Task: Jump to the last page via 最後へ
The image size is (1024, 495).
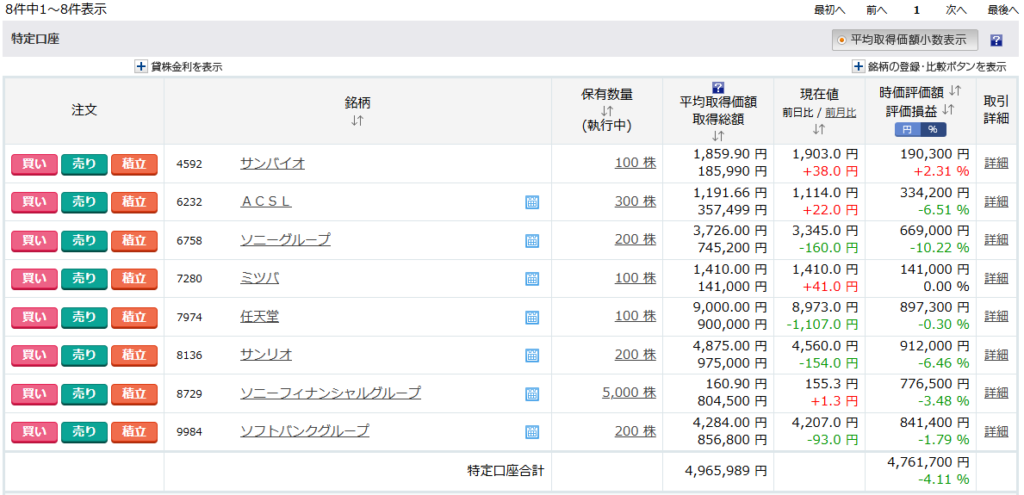Action: pyautogui.click(x=1003, y=10)
